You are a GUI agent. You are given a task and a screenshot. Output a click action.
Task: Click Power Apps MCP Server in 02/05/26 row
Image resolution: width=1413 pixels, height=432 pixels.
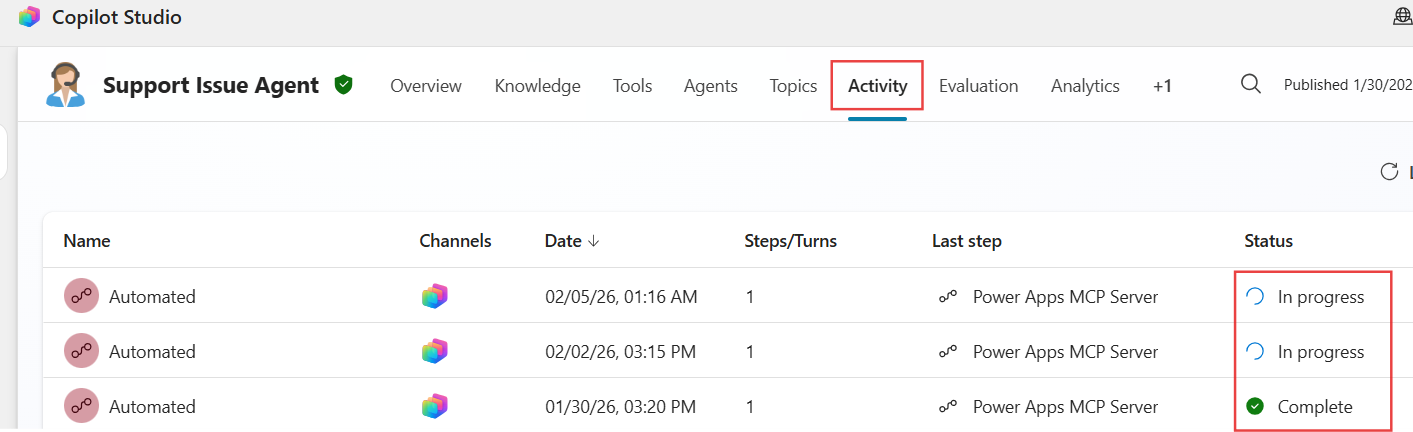tap(1065, 296)
